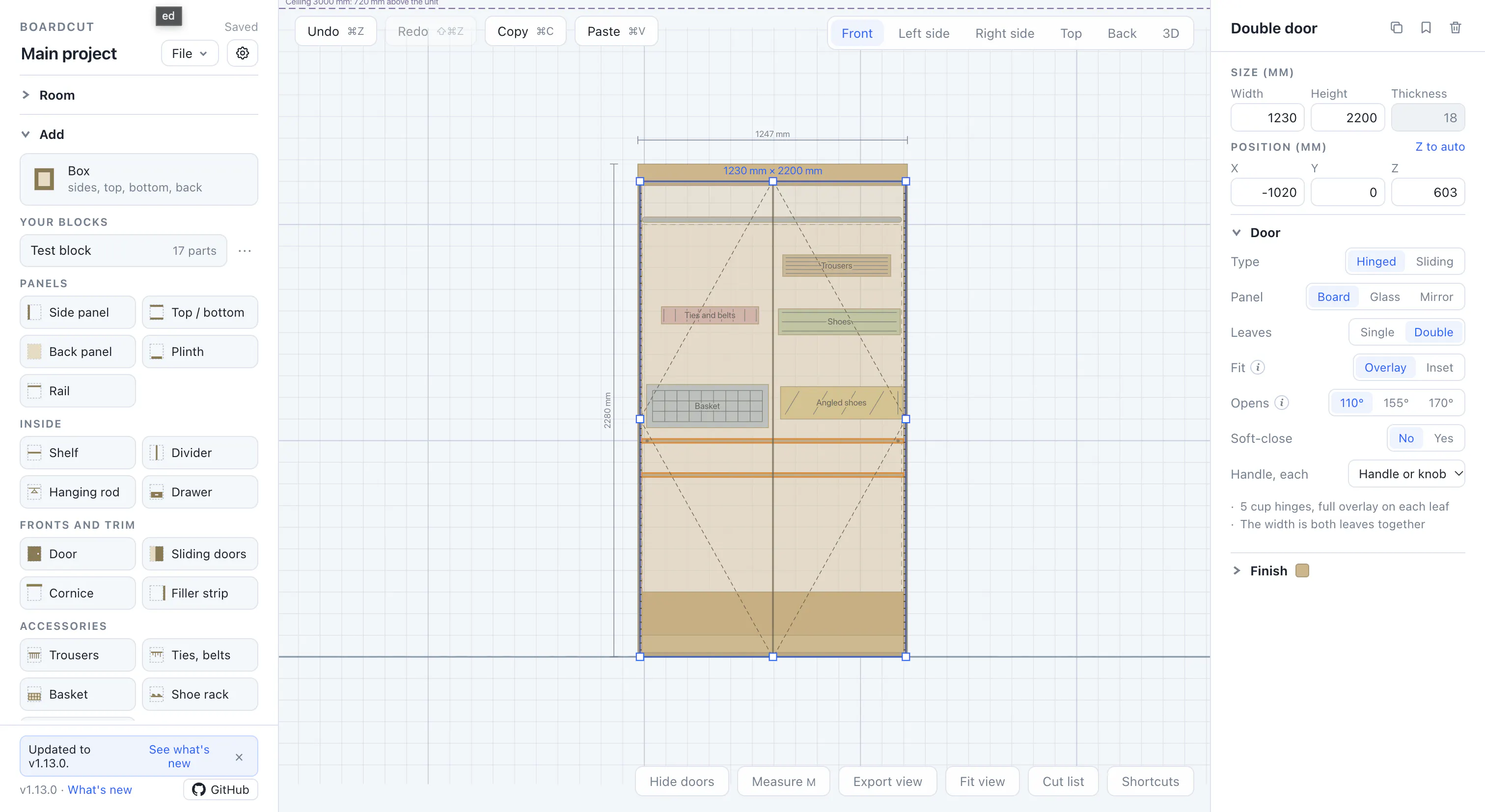Click the Finish color swatch
This screenshot has height=812, width=1485.
pos(1302,570)
